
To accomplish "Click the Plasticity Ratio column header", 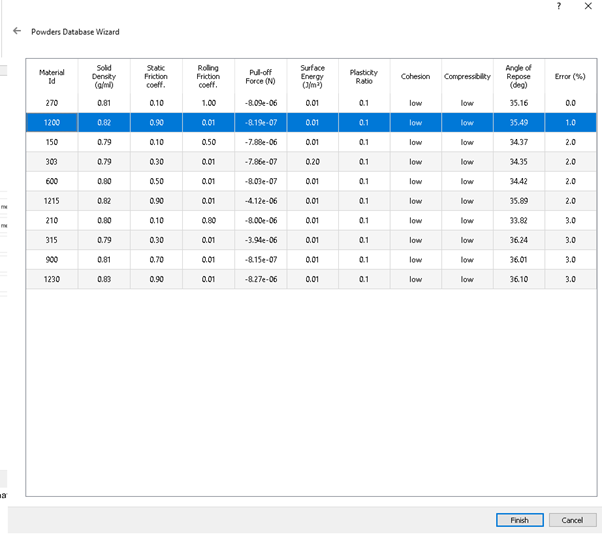I will (363, 76).
